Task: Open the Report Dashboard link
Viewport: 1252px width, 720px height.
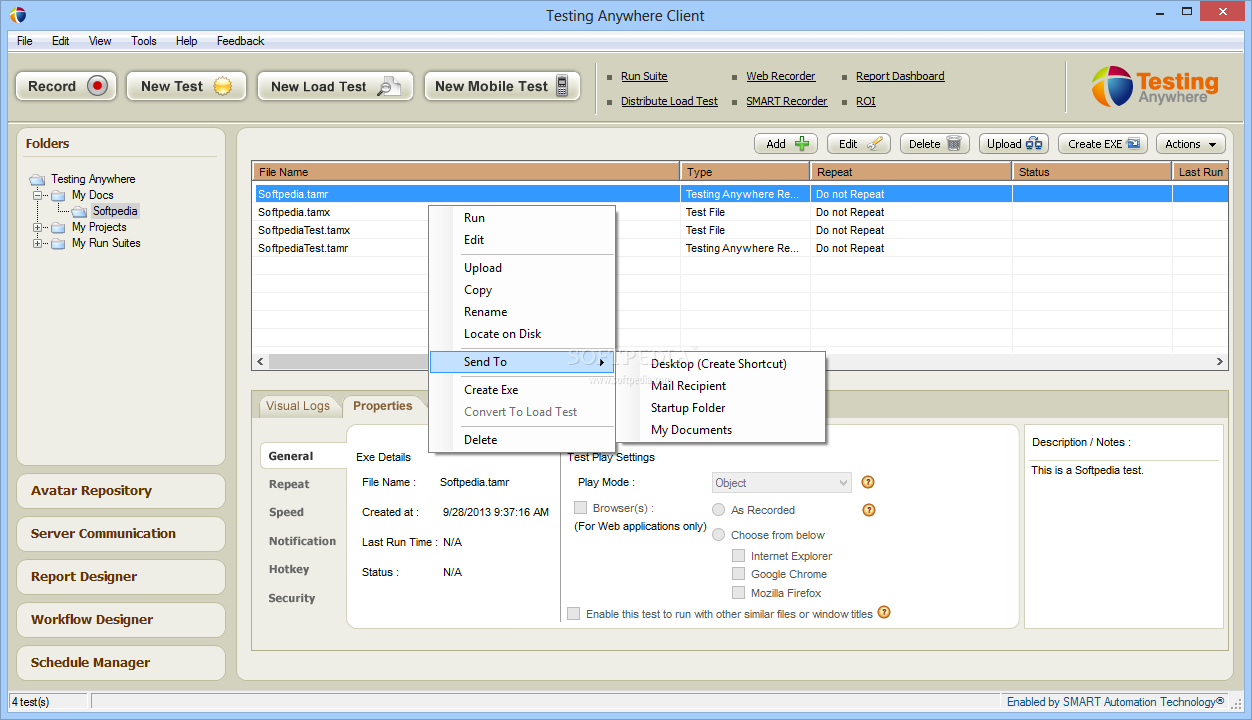Action: click(900, 76)
